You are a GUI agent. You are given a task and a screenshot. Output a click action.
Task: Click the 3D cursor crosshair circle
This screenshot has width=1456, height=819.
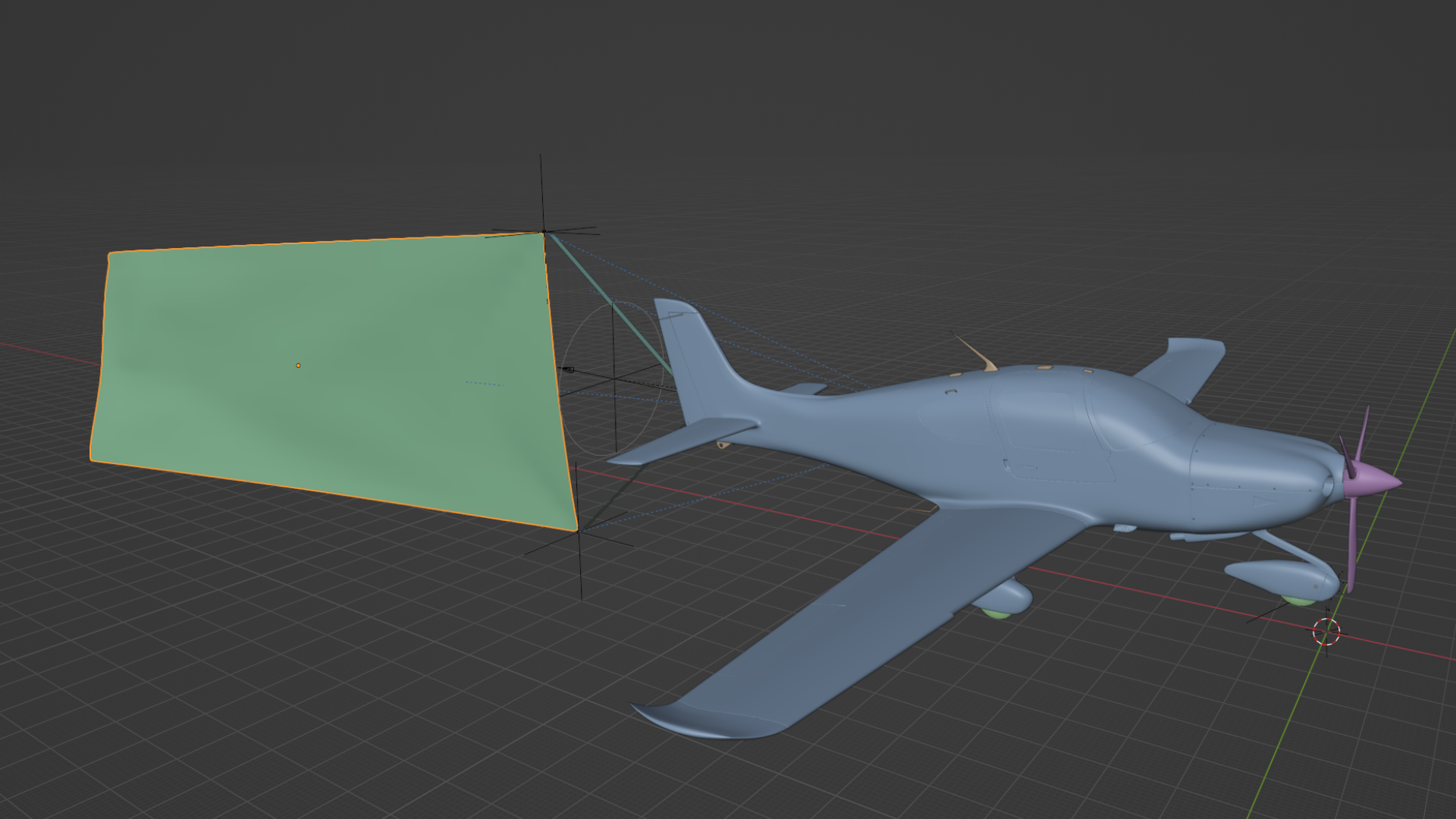(1326, 631)
